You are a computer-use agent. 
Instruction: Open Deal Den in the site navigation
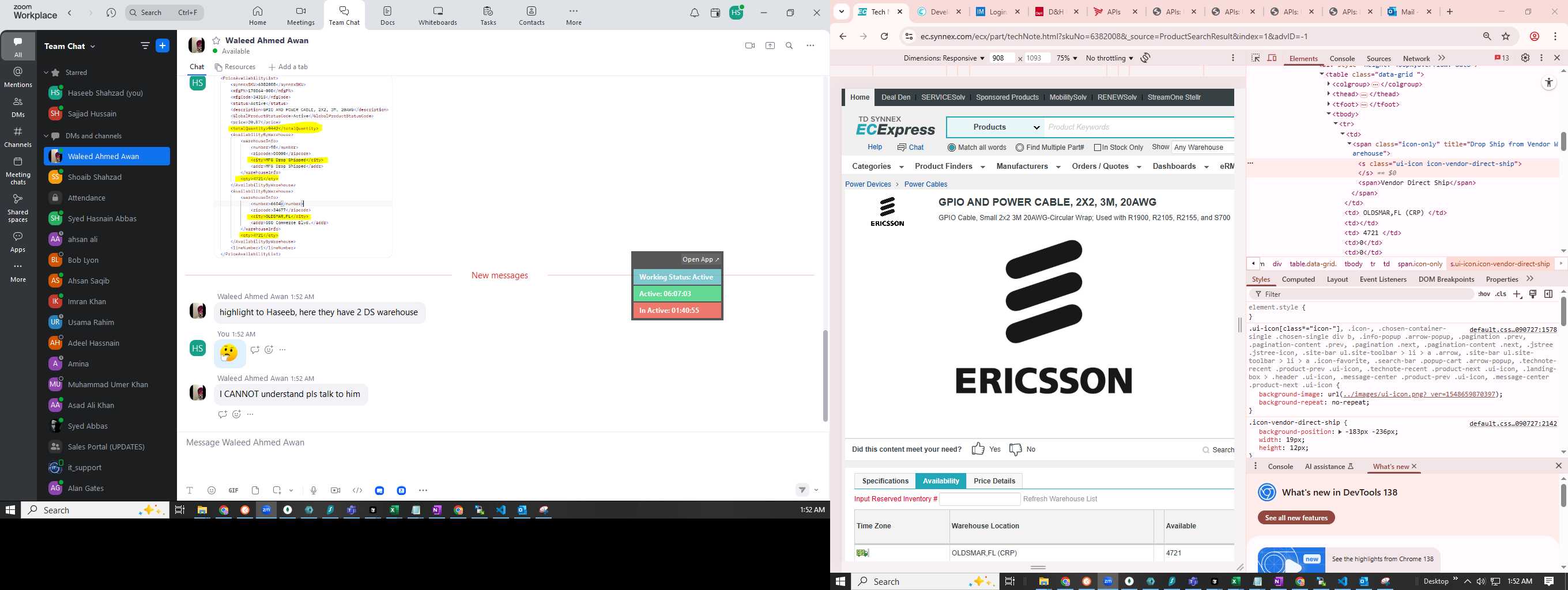click(x=895, y=97)
